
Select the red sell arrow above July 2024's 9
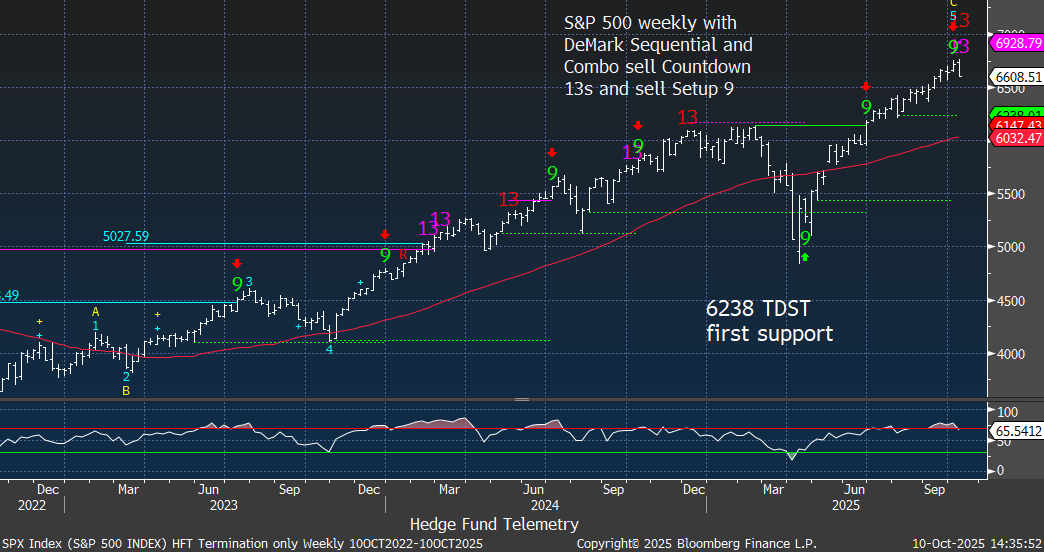551,153
